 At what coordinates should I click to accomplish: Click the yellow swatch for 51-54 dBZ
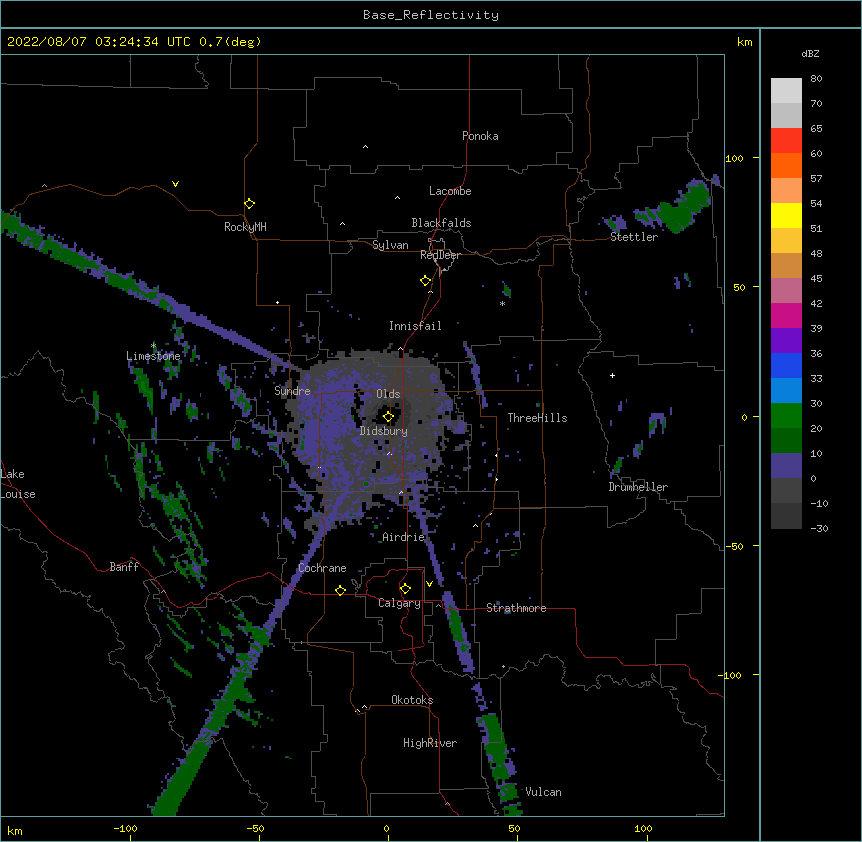pyautogui.click(x=786, y=215)
